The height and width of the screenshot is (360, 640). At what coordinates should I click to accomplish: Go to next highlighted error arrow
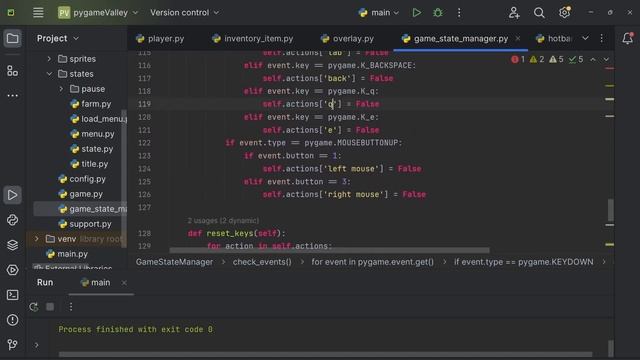606,60
